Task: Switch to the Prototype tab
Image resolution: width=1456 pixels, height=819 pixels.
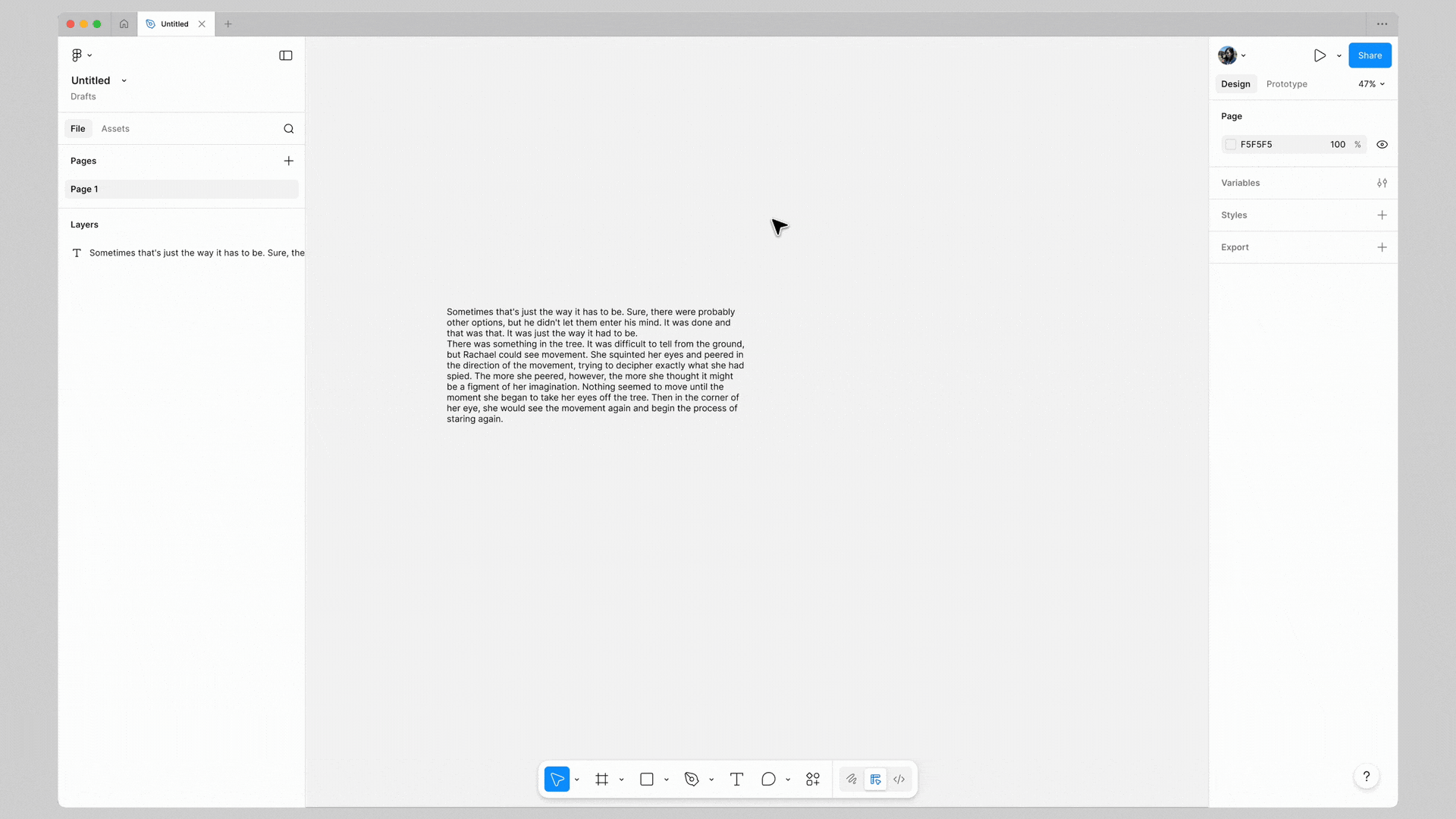Action: (1286, 84)
